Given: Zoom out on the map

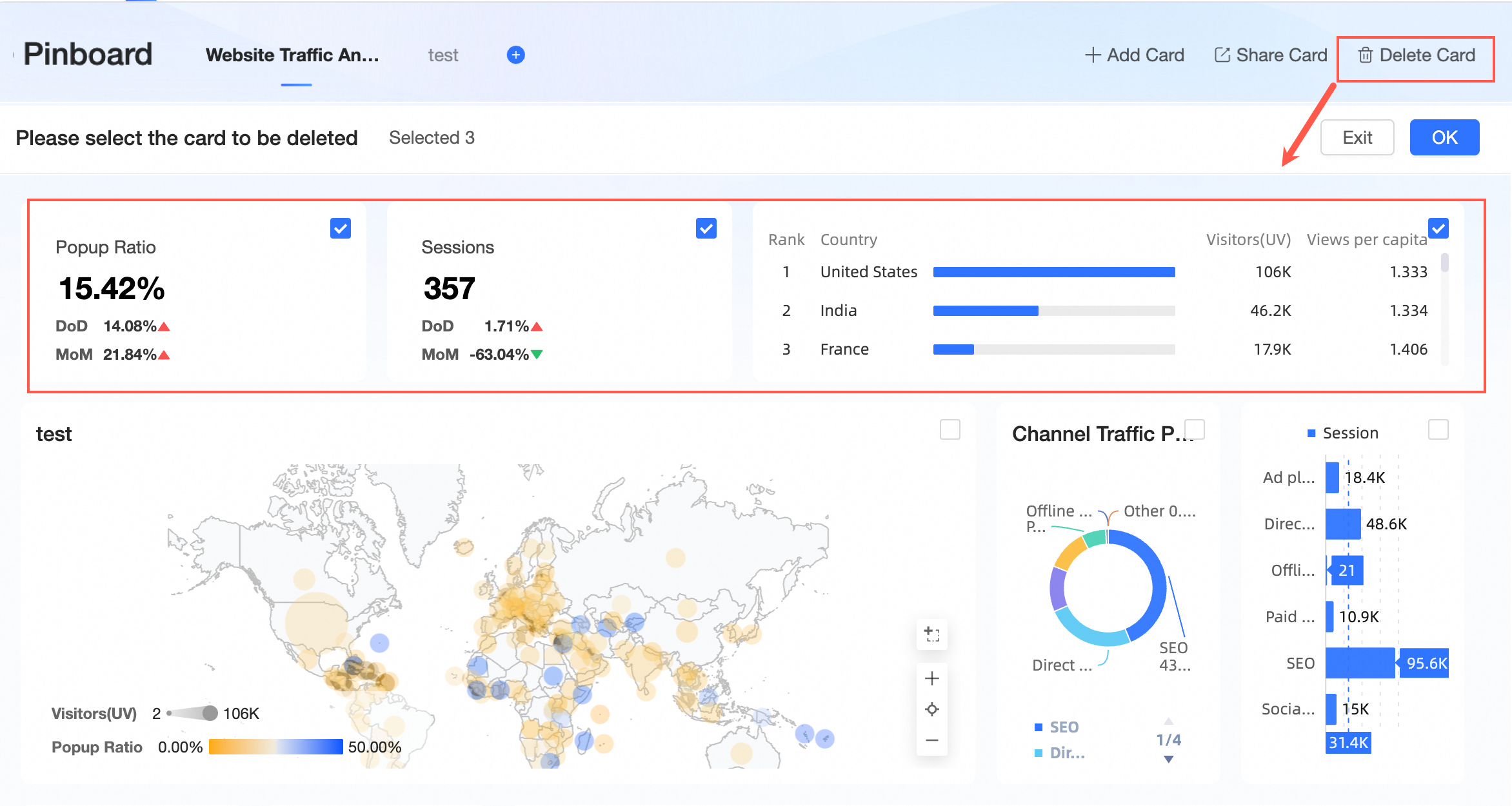Looking at the screenshot, I should [x=931, y=740].
